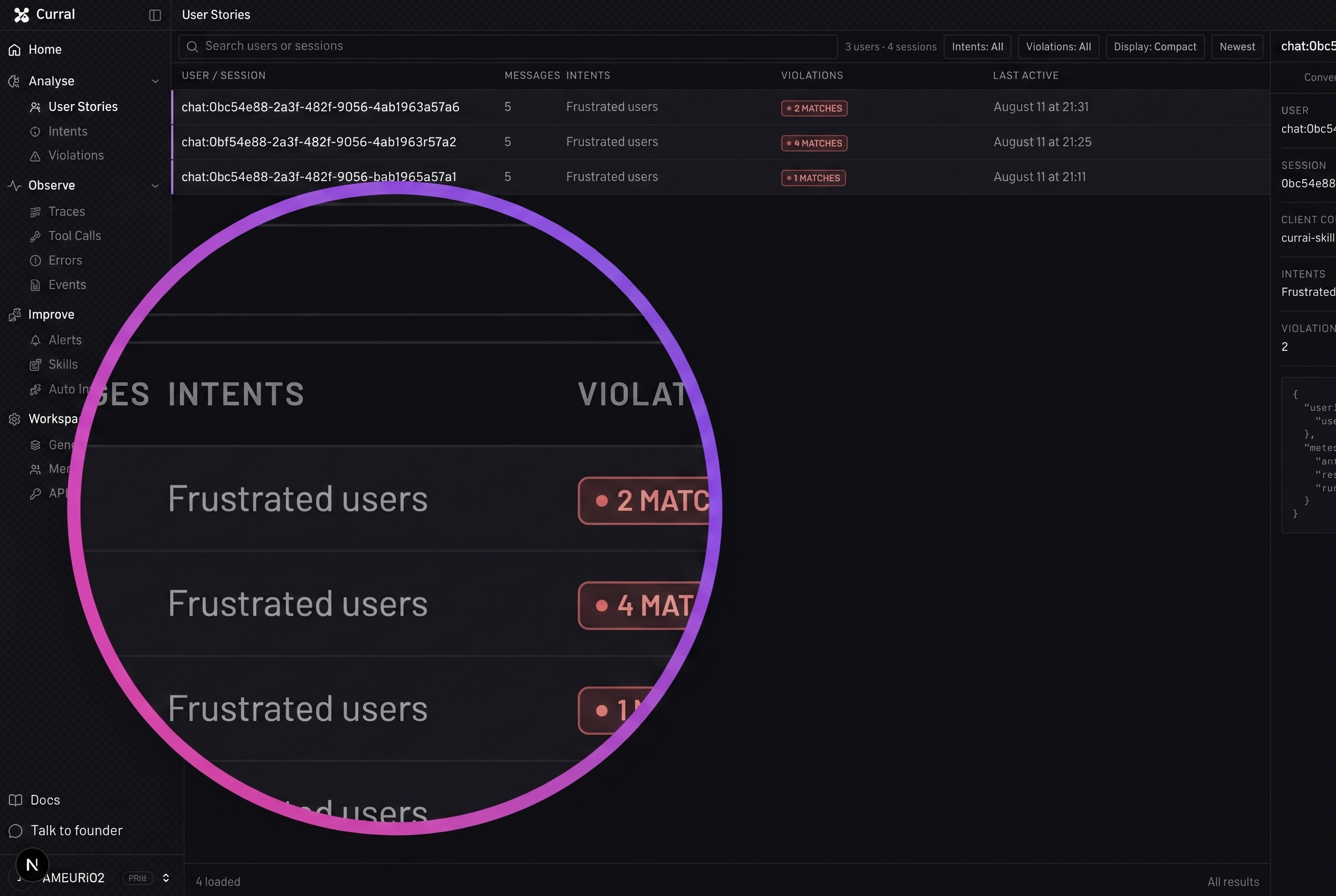This screenshot has height=896, width=1336.
Task: Click the All results footer text
Action: [1233, 882]
